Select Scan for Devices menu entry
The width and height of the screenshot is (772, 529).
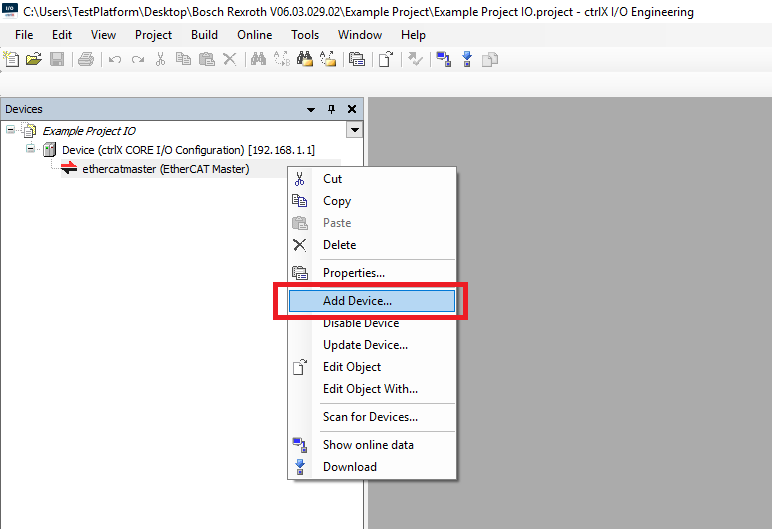point(370,417)
